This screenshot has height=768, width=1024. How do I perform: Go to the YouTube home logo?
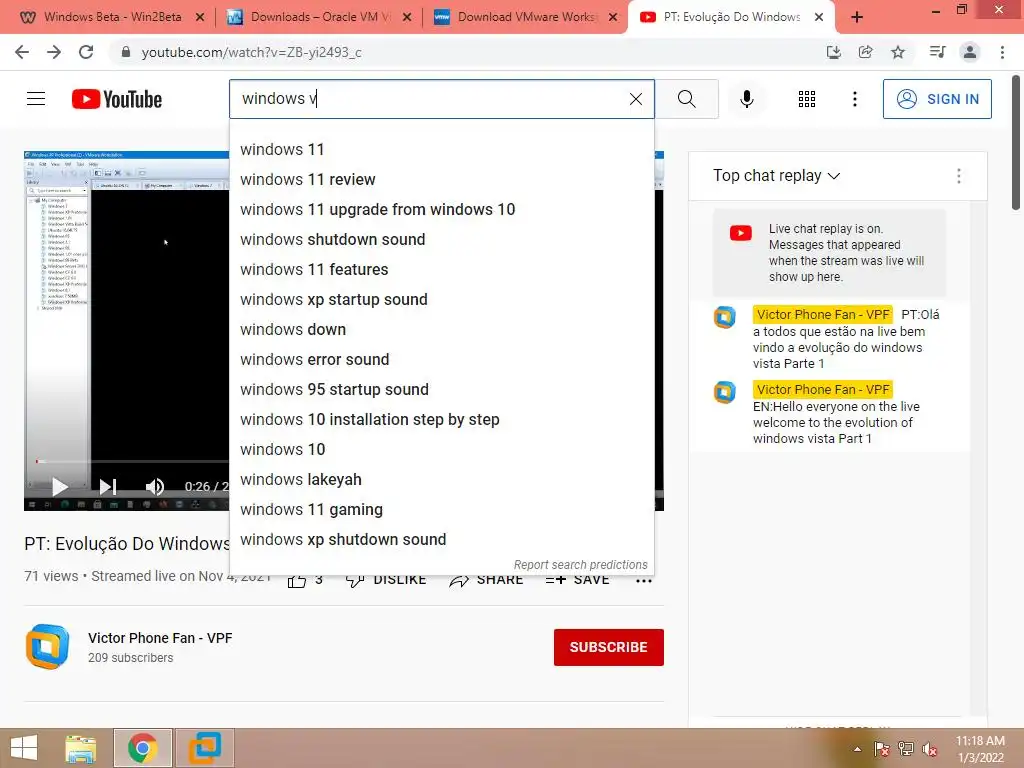[x=117, y=99]
